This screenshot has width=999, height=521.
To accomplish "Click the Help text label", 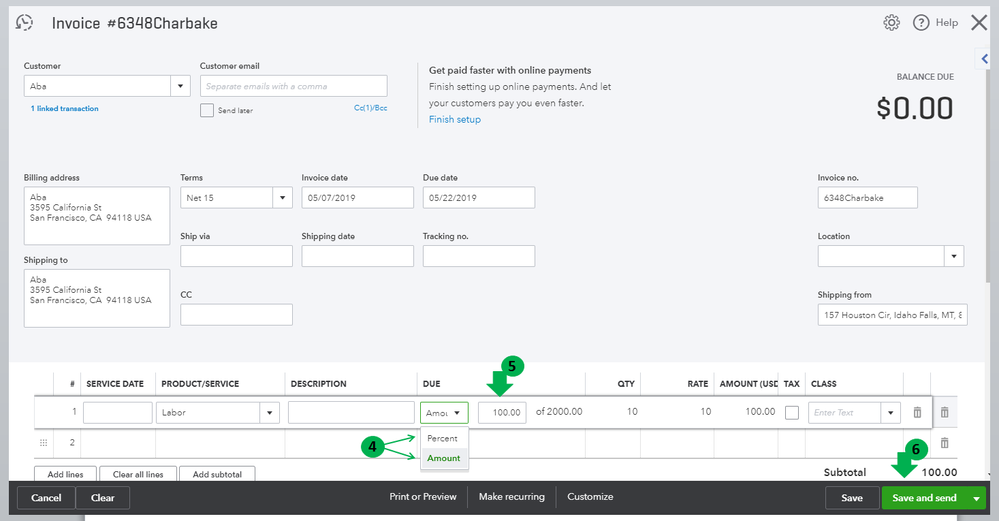I will (x=947, y=23).
